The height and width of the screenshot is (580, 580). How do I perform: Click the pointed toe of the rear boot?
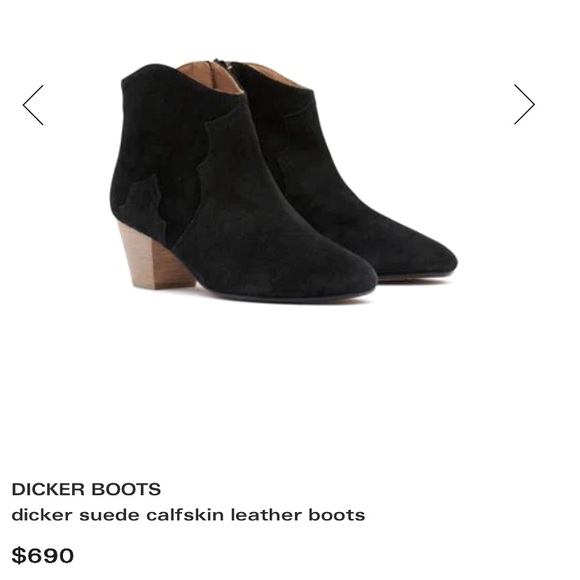tap(433, 259)
